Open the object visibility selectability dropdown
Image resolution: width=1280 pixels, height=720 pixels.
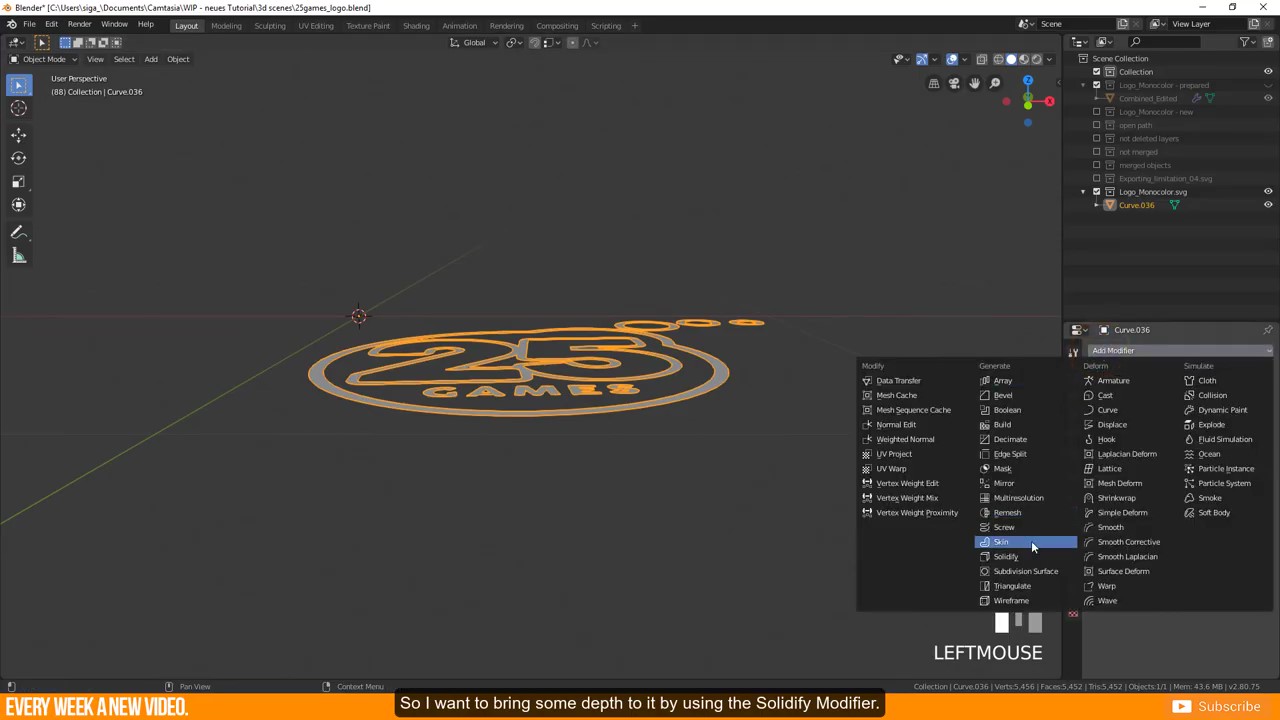(x=903, y=59)
